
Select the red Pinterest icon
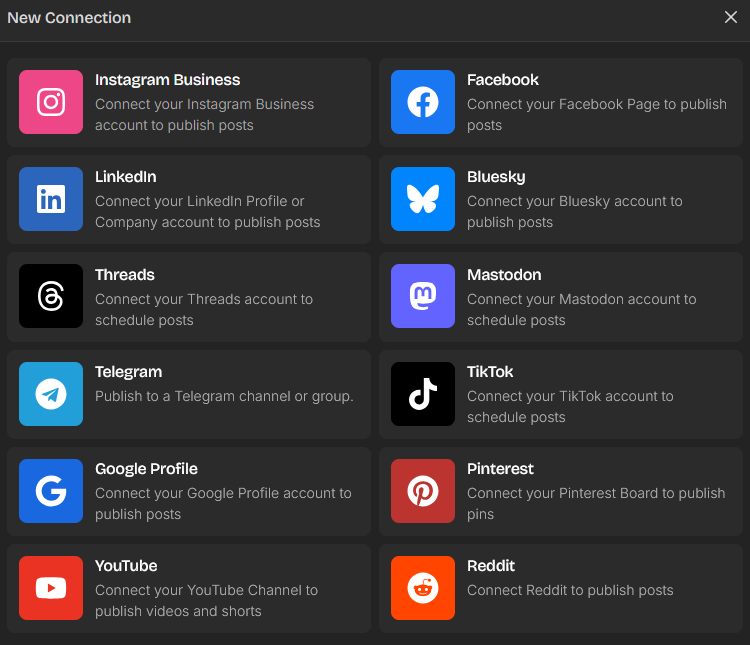coord(423,491)
